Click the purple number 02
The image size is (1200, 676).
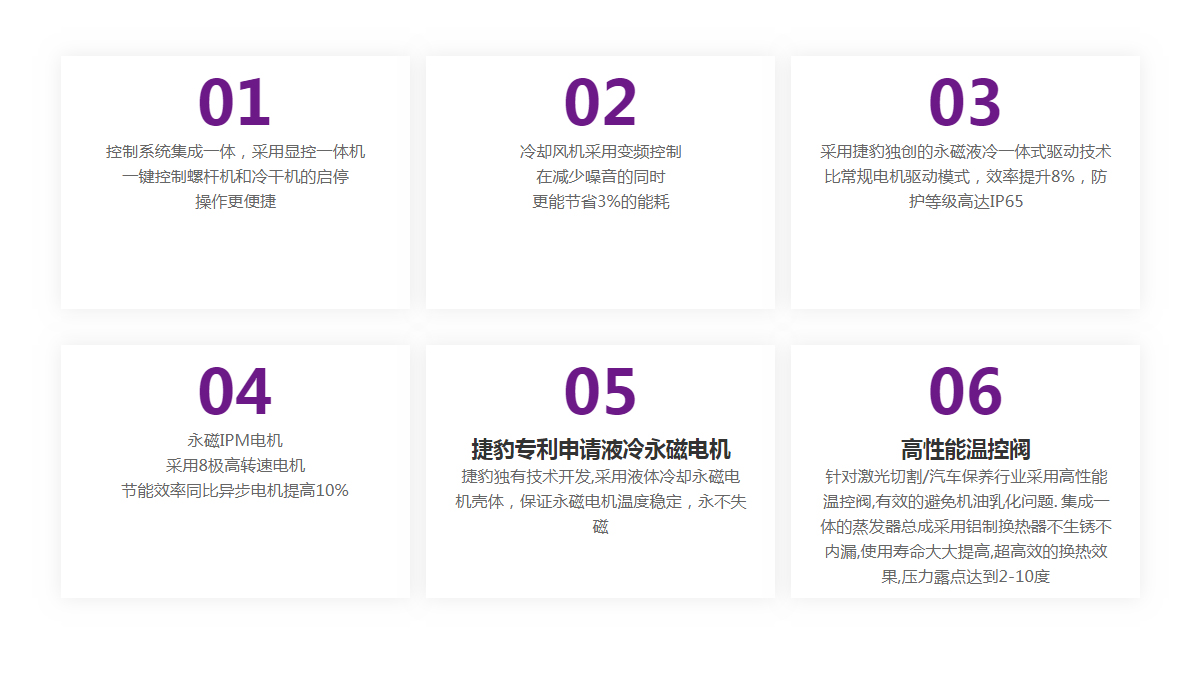600,104
